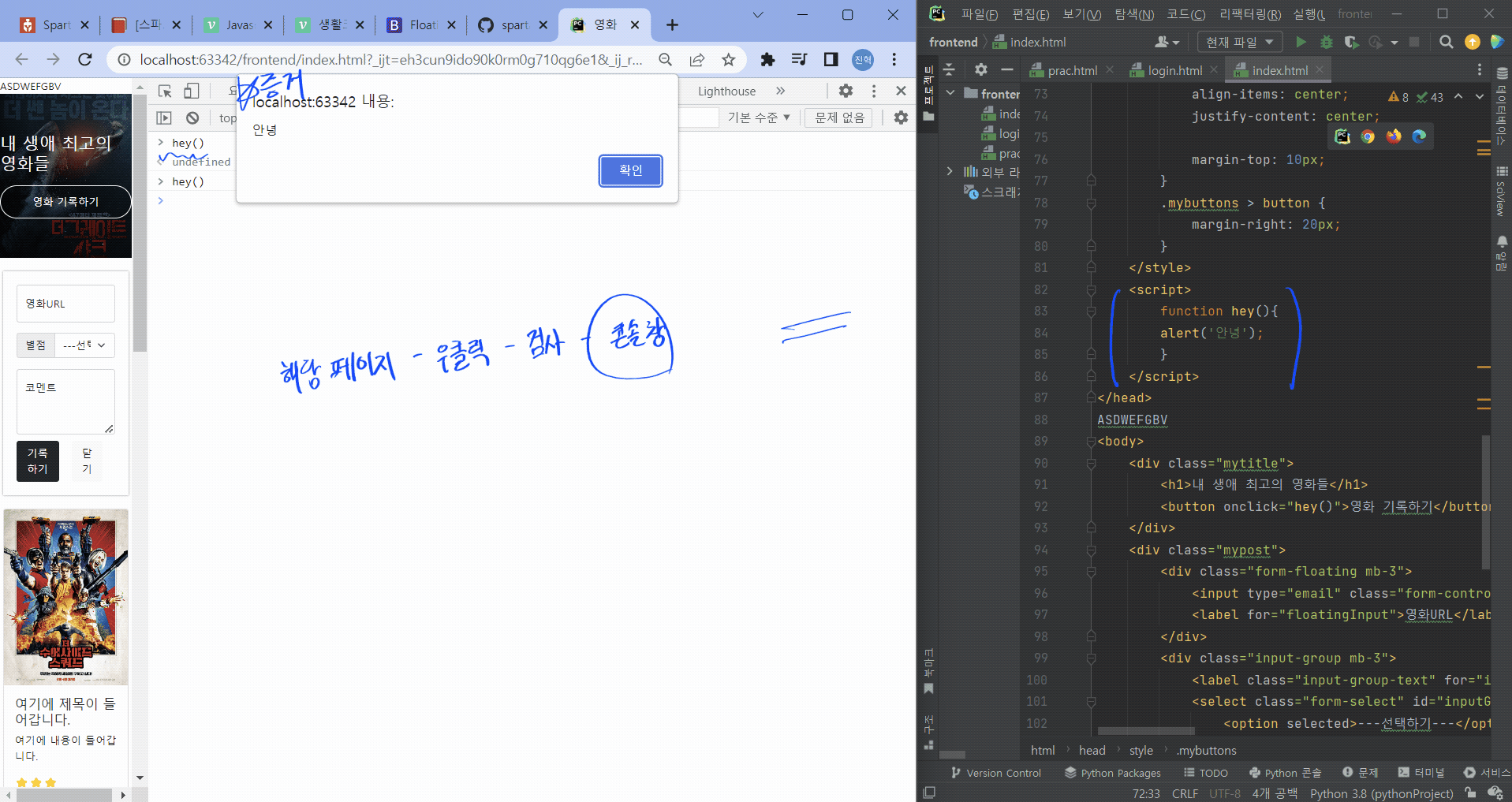The width and height of the screenshot is (1512, 802).
Task: Open the editor tabs three-dot menu
Action: [x=1479, y=69]
